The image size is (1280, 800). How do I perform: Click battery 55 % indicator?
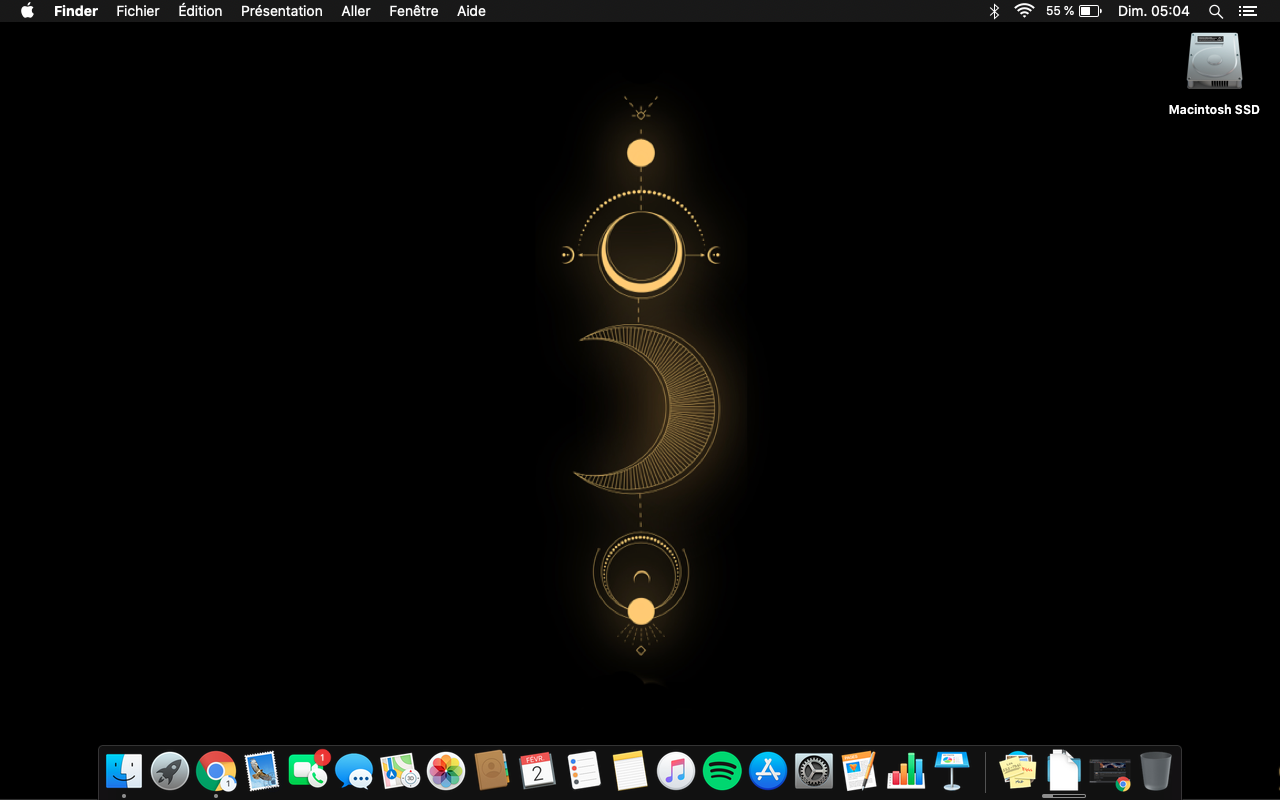tap(1074, 11)
